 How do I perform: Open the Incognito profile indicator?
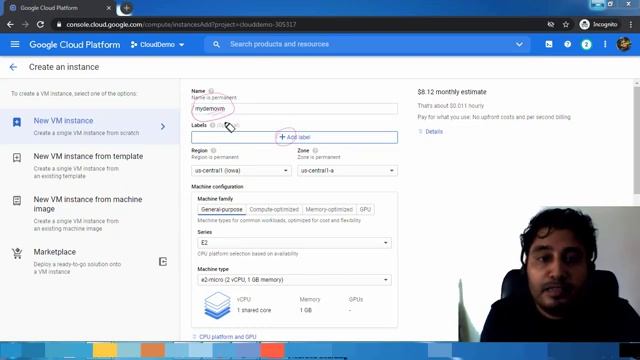[598, 24]
